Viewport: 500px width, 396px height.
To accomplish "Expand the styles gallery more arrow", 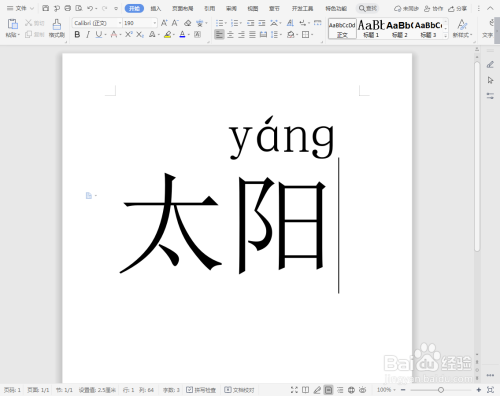I will (446, 35).
